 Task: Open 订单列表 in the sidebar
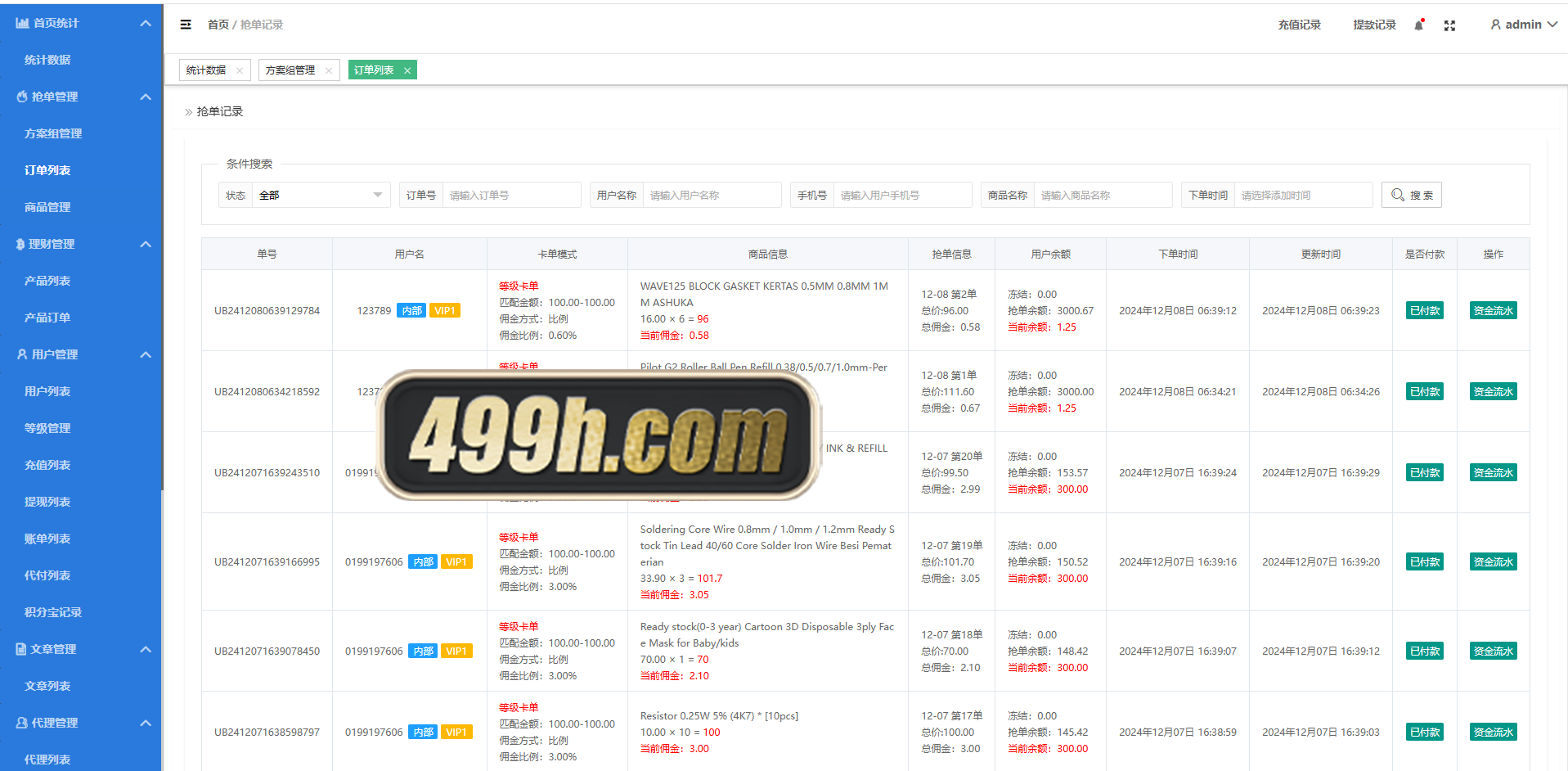pos(47,170)
